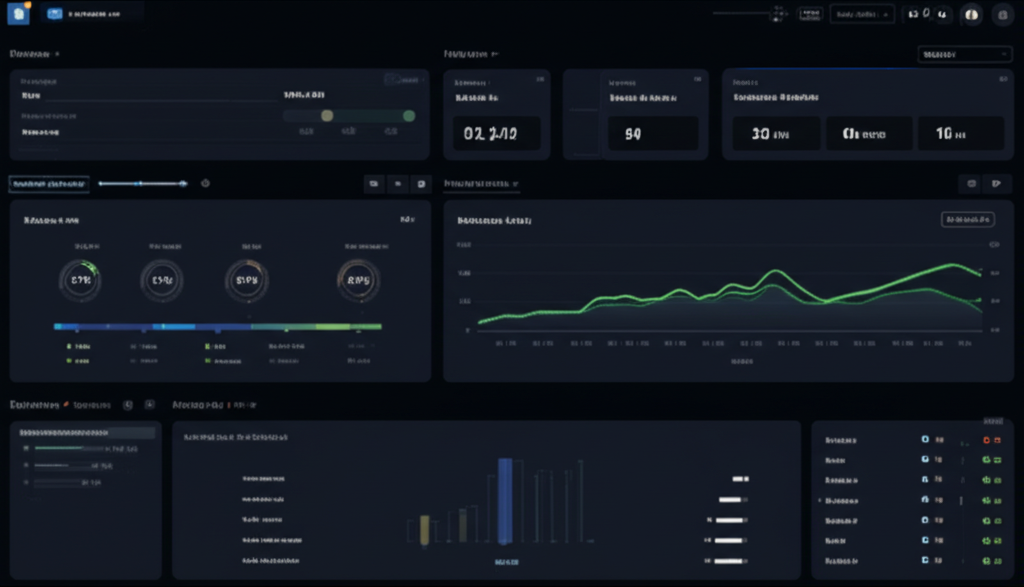Click the download icon above the gauges panel

pos(373,184)
